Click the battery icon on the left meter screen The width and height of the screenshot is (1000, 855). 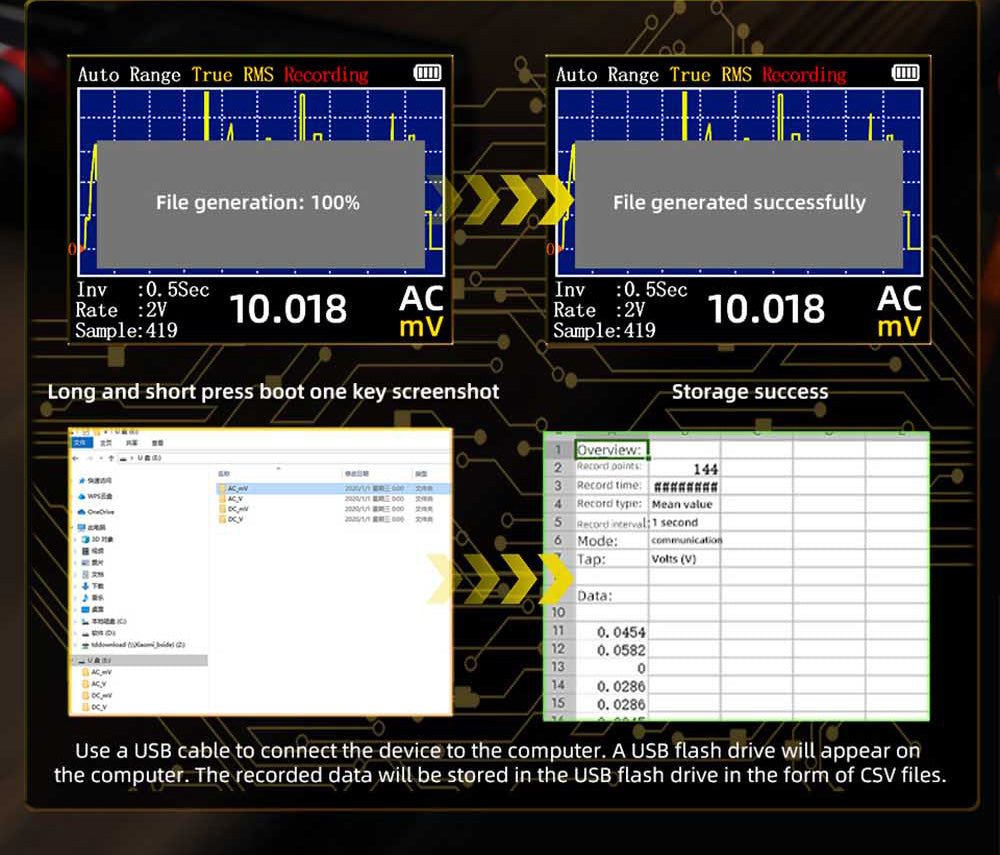point(427,73)
